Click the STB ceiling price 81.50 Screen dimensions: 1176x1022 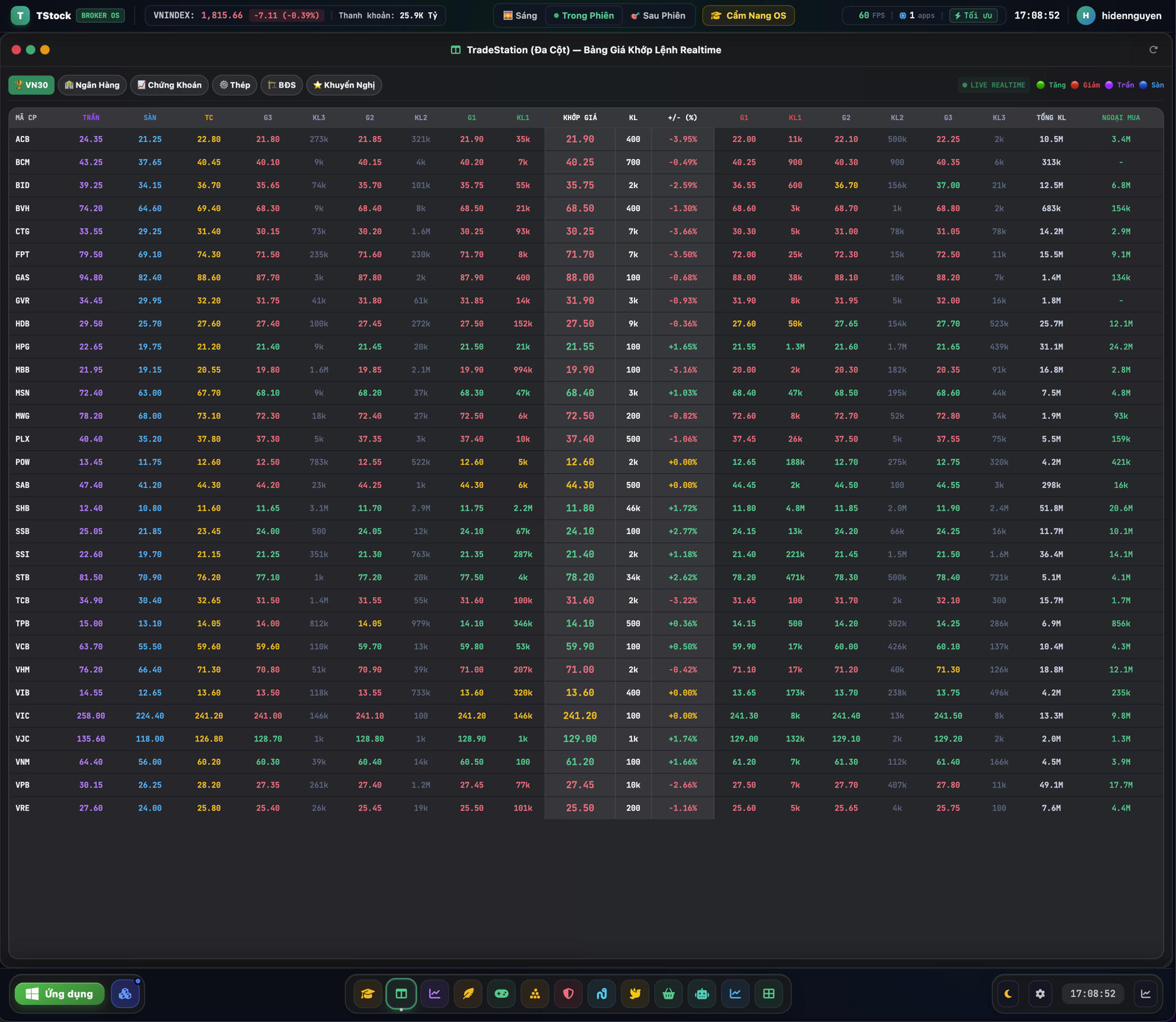91,577
